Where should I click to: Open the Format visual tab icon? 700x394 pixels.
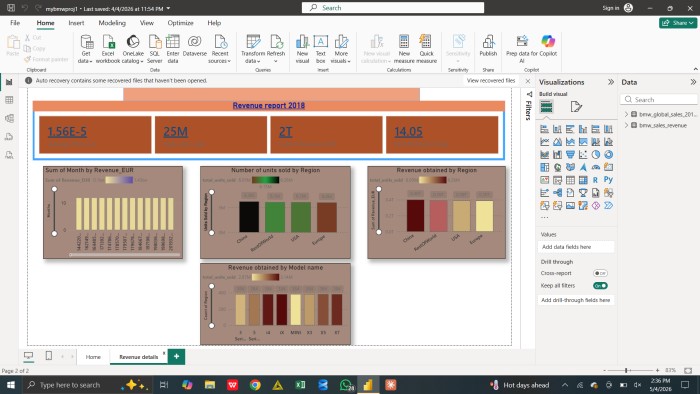click(576, 107)
